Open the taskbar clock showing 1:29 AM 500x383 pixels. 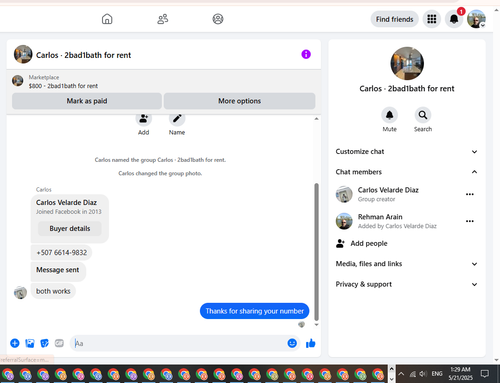(460, 373)
